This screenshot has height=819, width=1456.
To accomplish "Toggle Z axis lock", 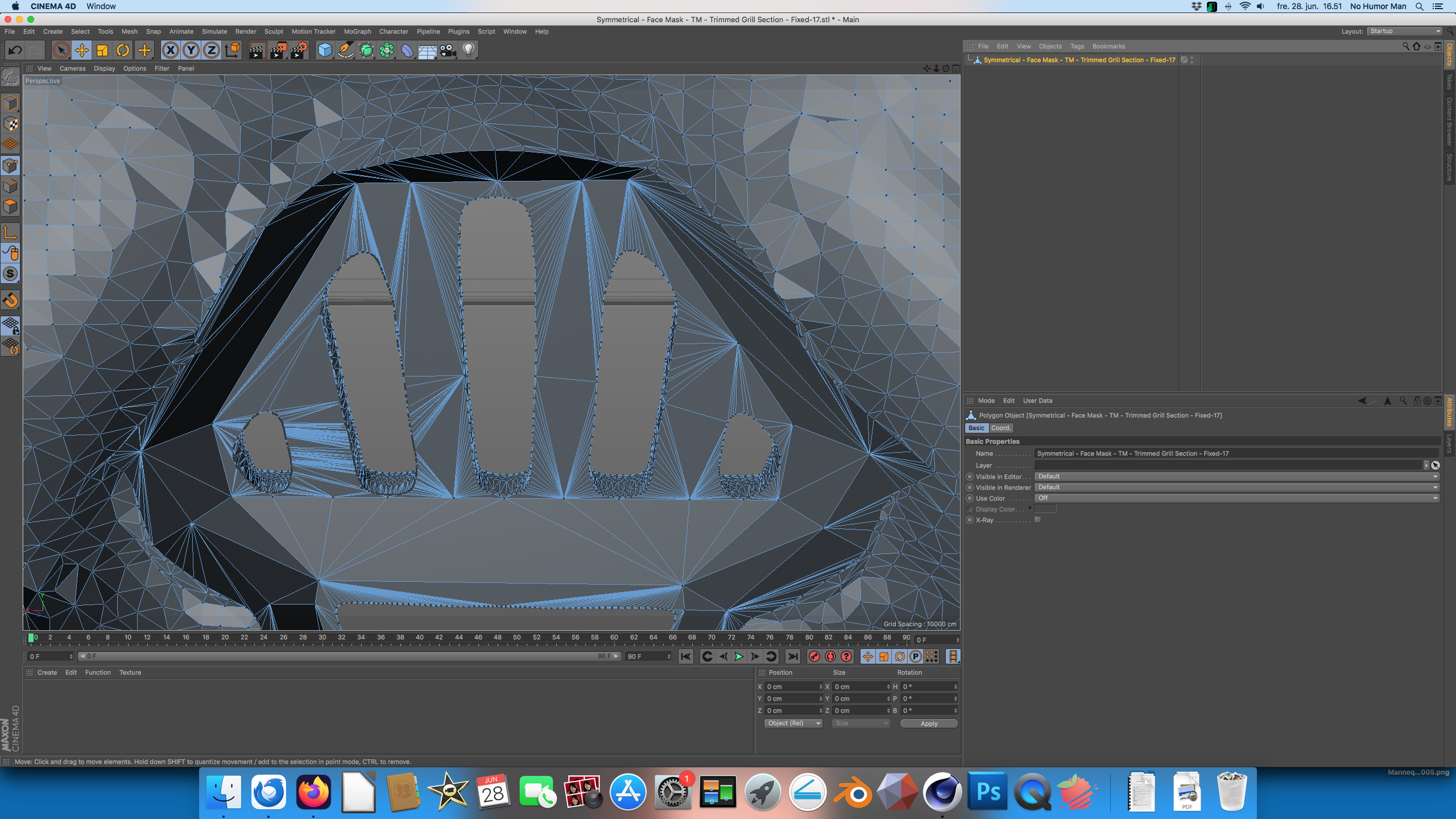I will (x=212, y=50).
